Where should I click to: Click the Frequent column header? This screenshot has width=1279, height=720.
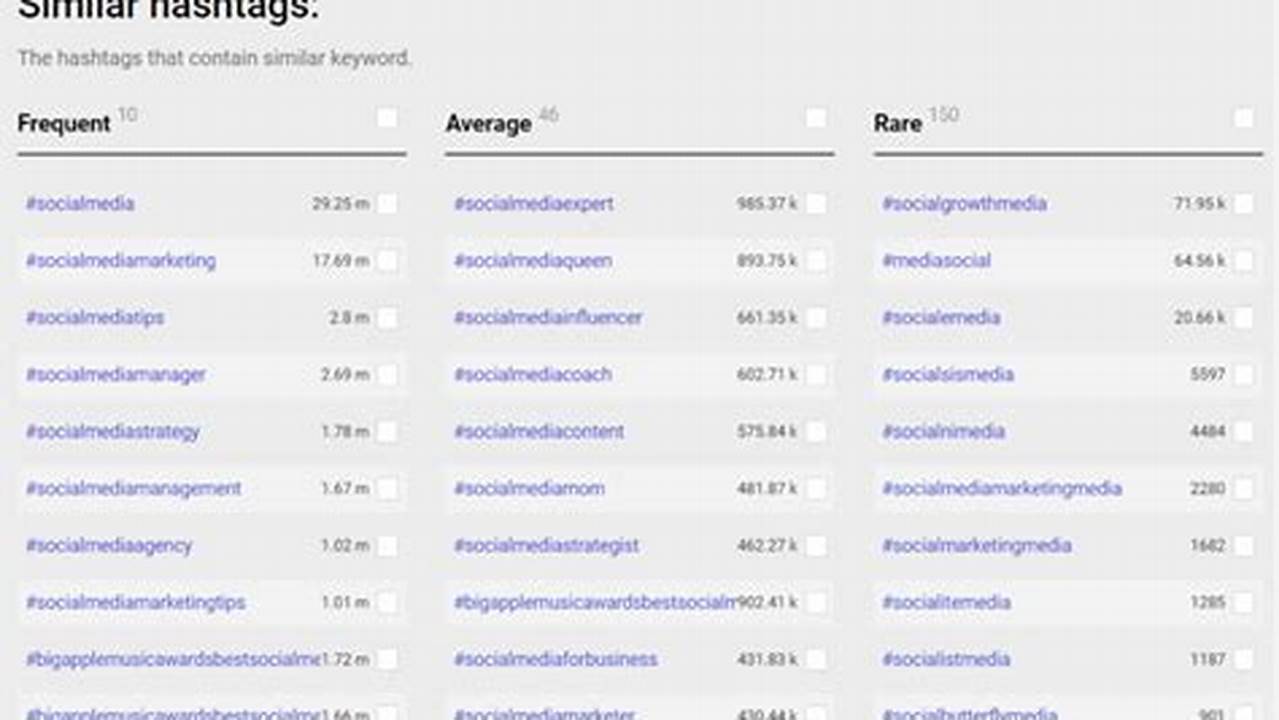(63, 123)
